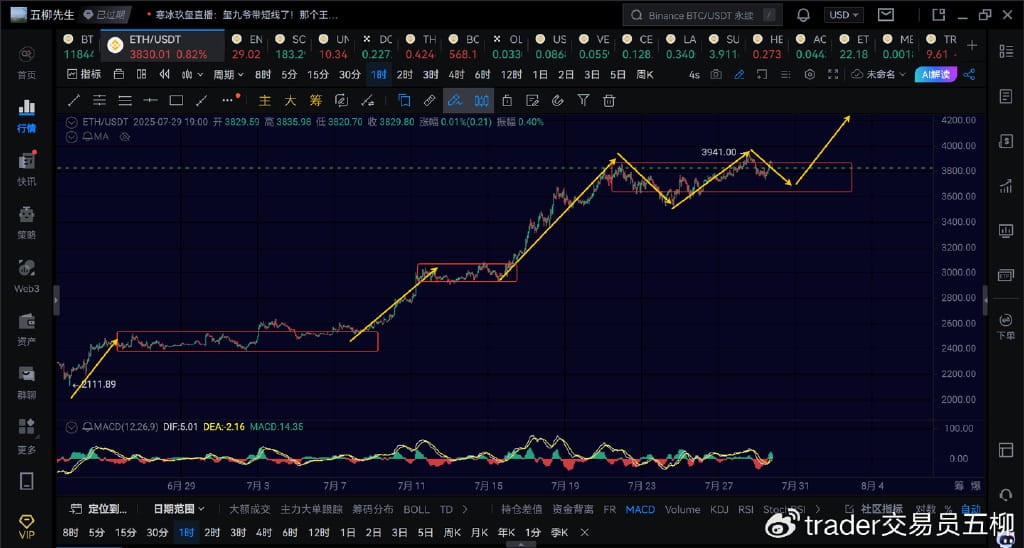Screen dimensions: 1024x548
Task: Open the candlestick chart type dropdown
Action: pyautogui.click(x=192, y=74)
